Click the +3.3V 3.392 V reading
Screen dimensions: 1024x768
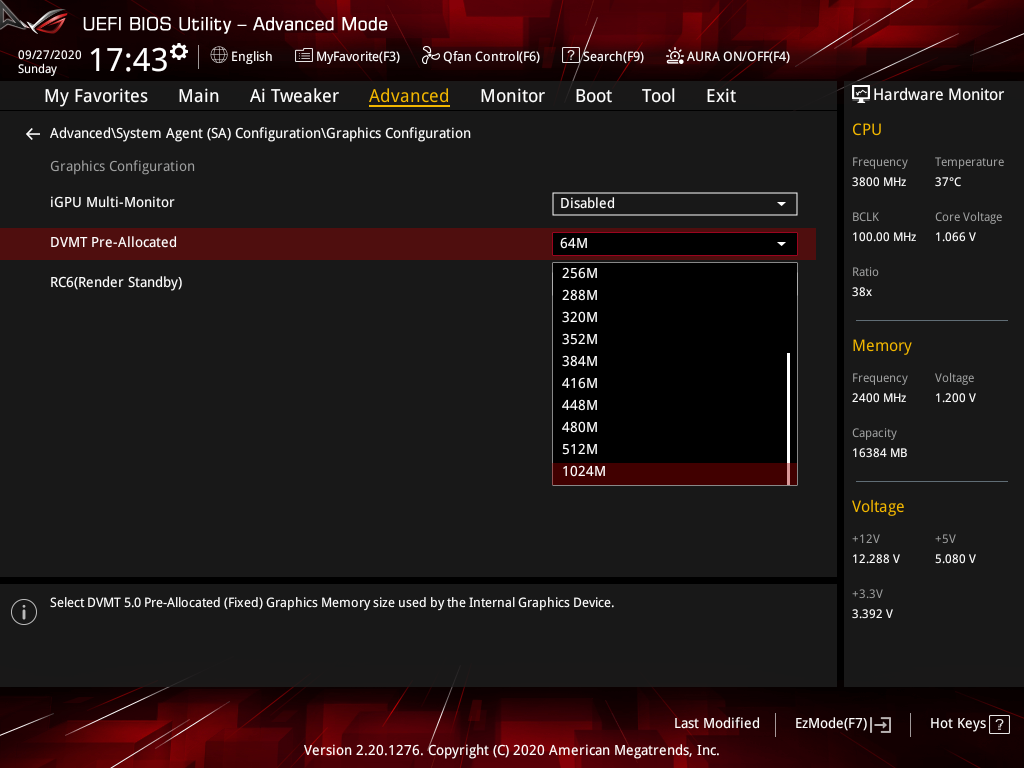pos(872,615)
